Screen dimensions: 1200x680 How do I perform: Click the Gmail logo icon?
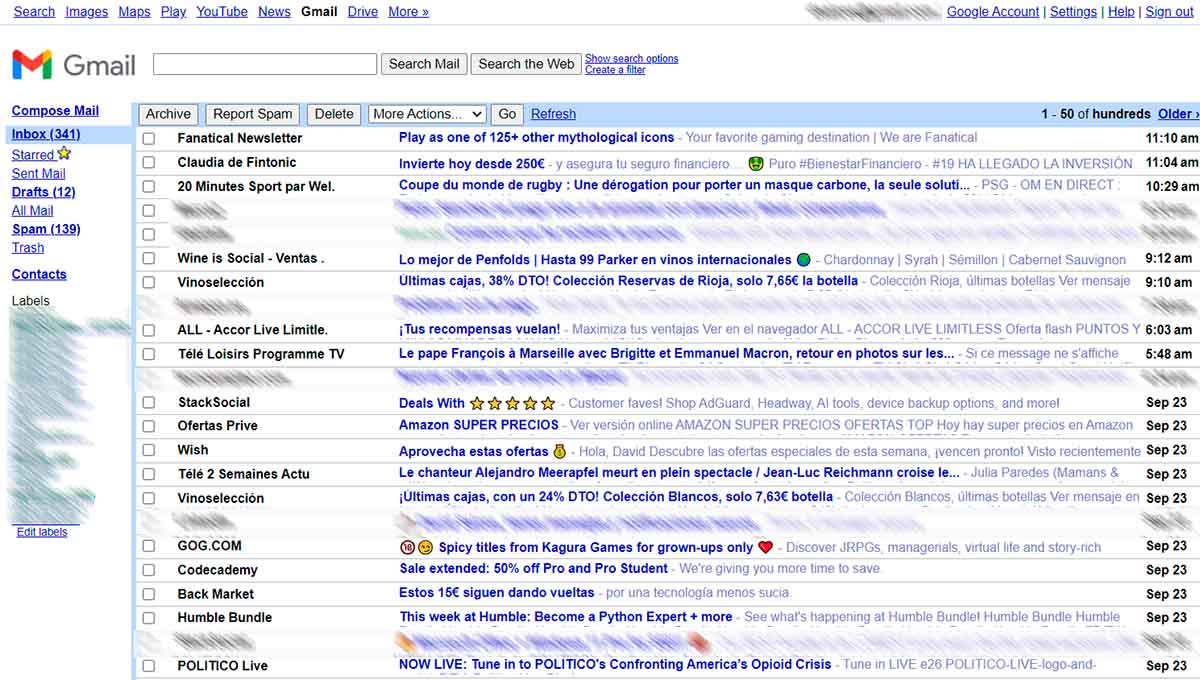pyautogui.click(x=31, y=65)
